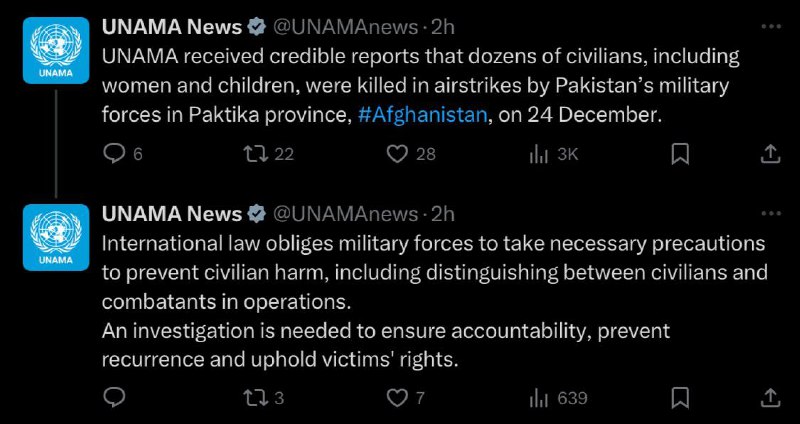Bookmark the international law tweet

[680, 397]
